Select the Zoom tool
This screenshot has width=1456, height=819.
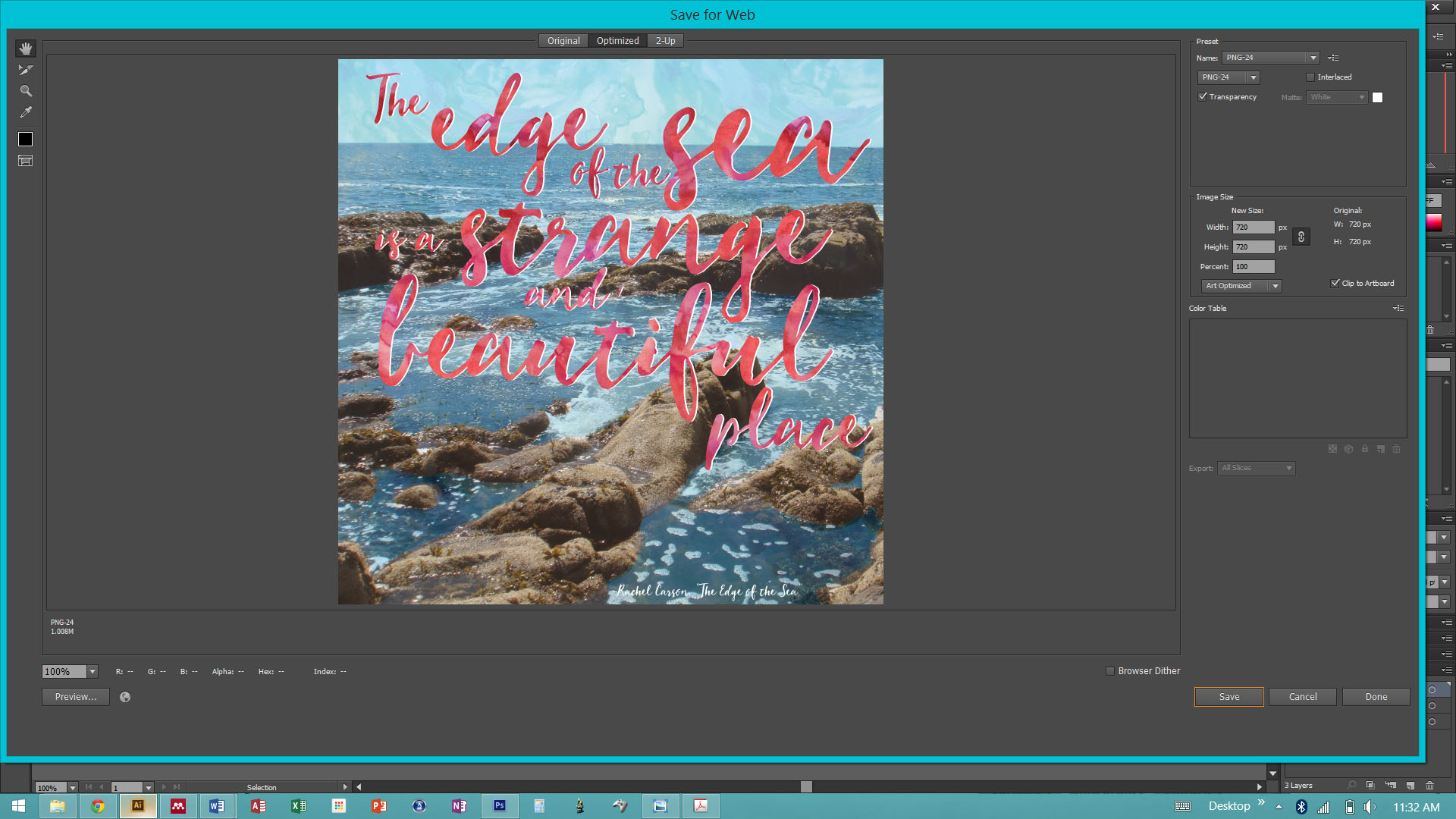26,91
